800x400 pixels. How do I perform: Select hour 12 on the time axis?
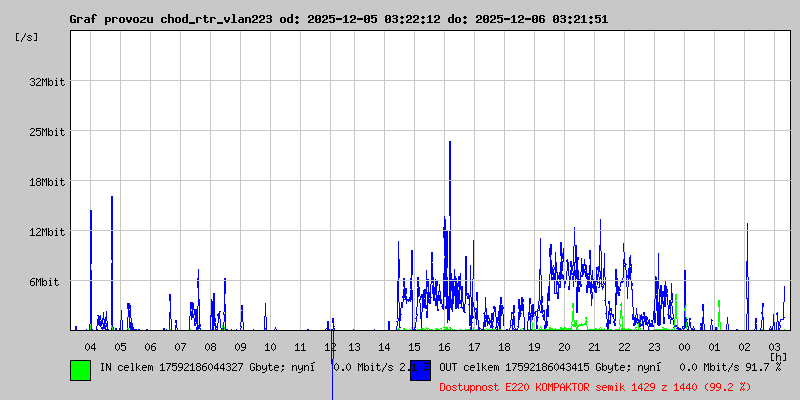[330, 347]
